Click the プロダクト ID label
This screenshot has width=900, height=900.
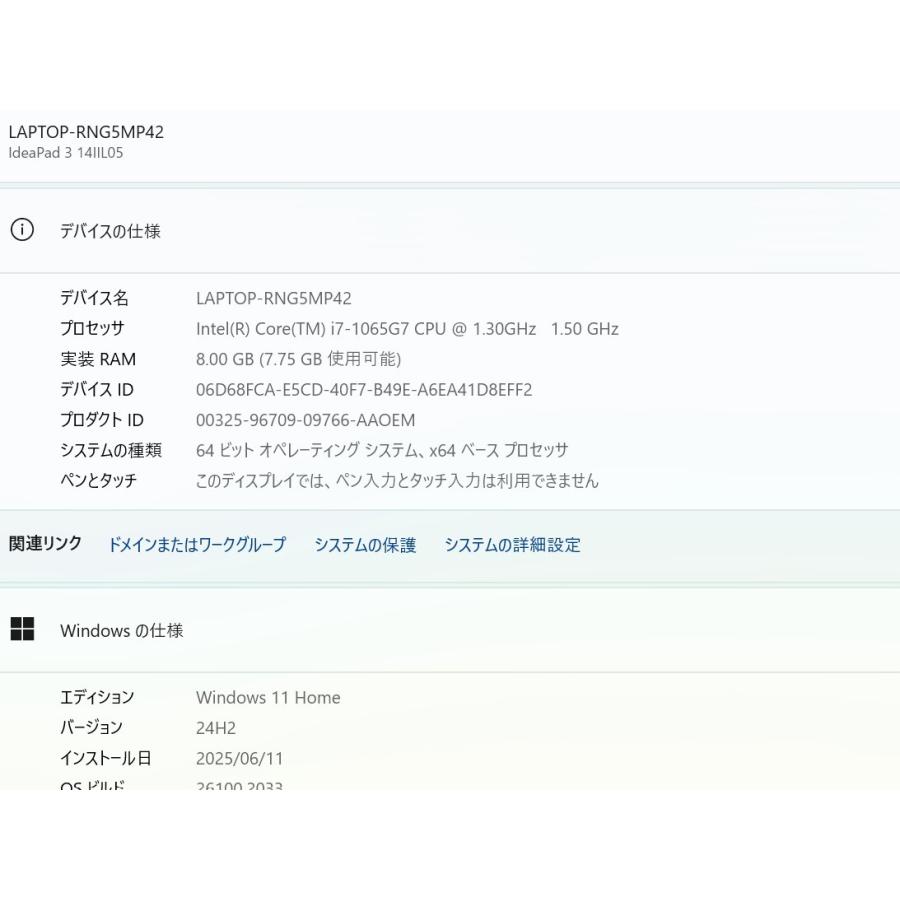click(x=102, y=420)
